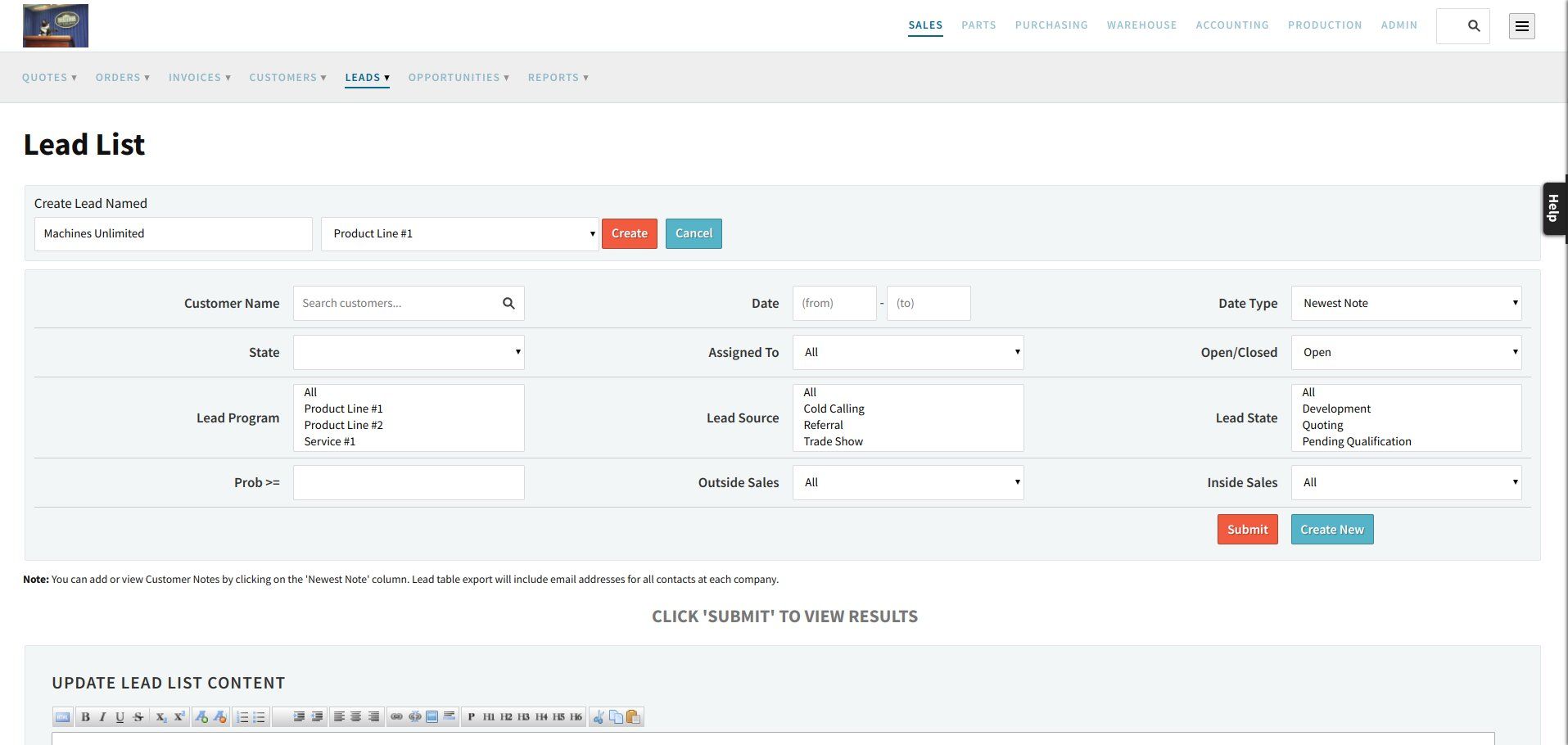Open the Product Line #1 dropdown
The image size is (1568, 745).
click(460, 234)
